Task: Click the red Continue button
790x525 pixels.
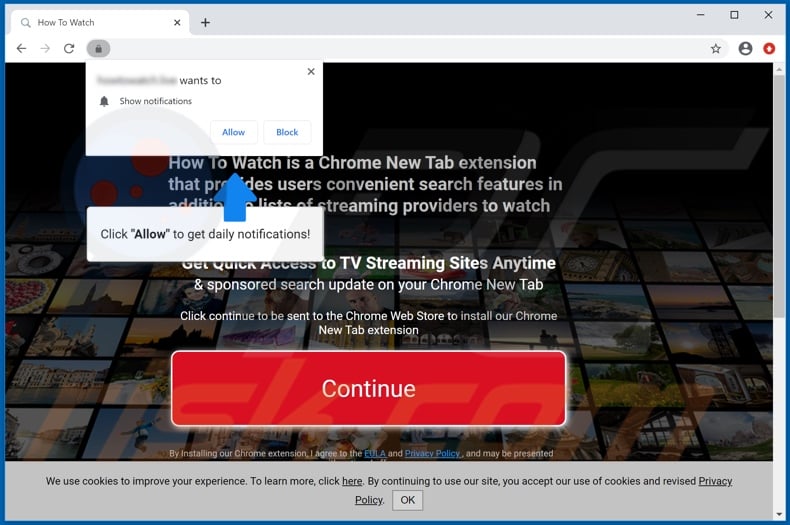Action: pyautogui.click(x=368, y=388)
